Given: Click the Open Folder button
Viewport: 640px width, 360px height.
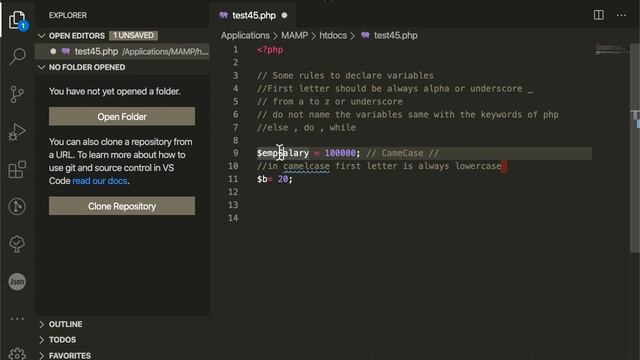Looking at the screenshot, I should coord(122,117).
